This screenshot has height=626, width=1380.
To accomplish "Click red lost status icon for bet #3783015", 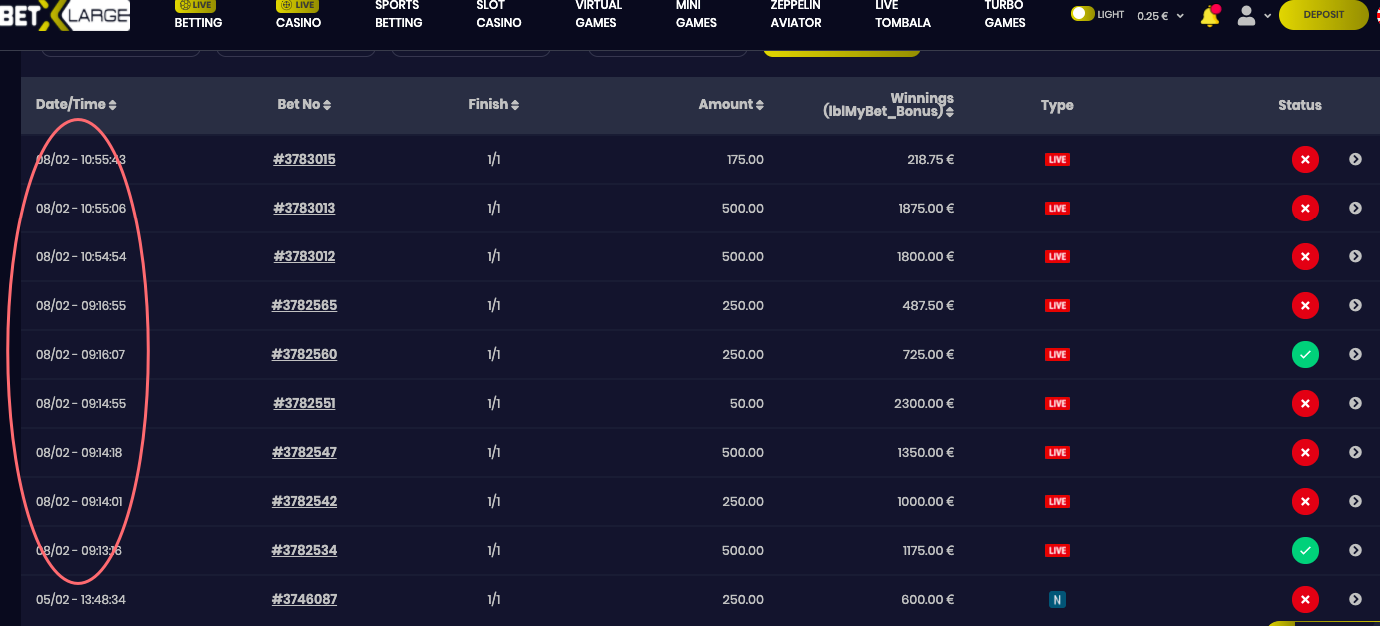I will click(1304, 159).
